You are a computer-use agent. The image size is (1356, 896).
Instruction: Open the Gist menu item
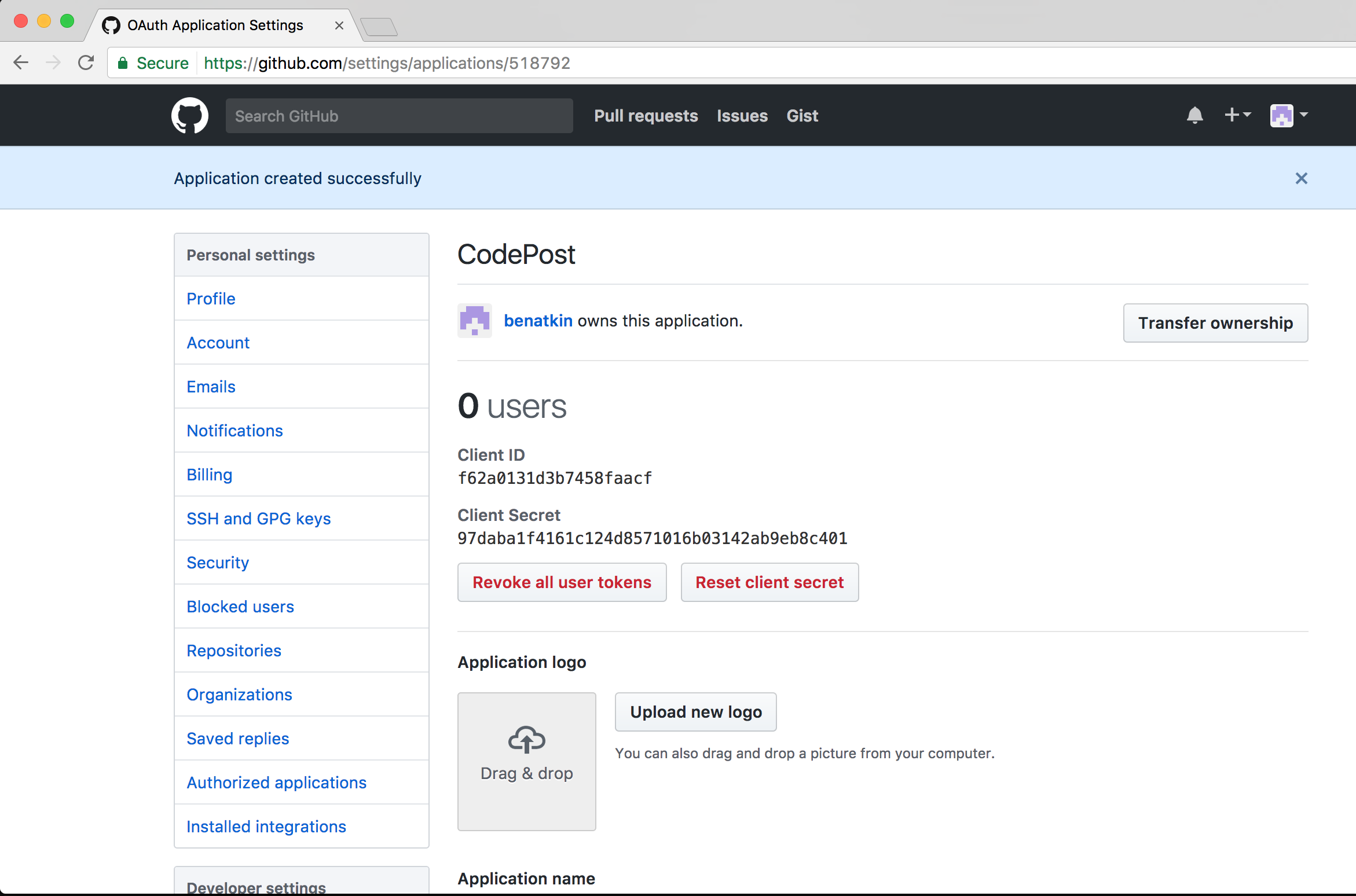(802, 116)
